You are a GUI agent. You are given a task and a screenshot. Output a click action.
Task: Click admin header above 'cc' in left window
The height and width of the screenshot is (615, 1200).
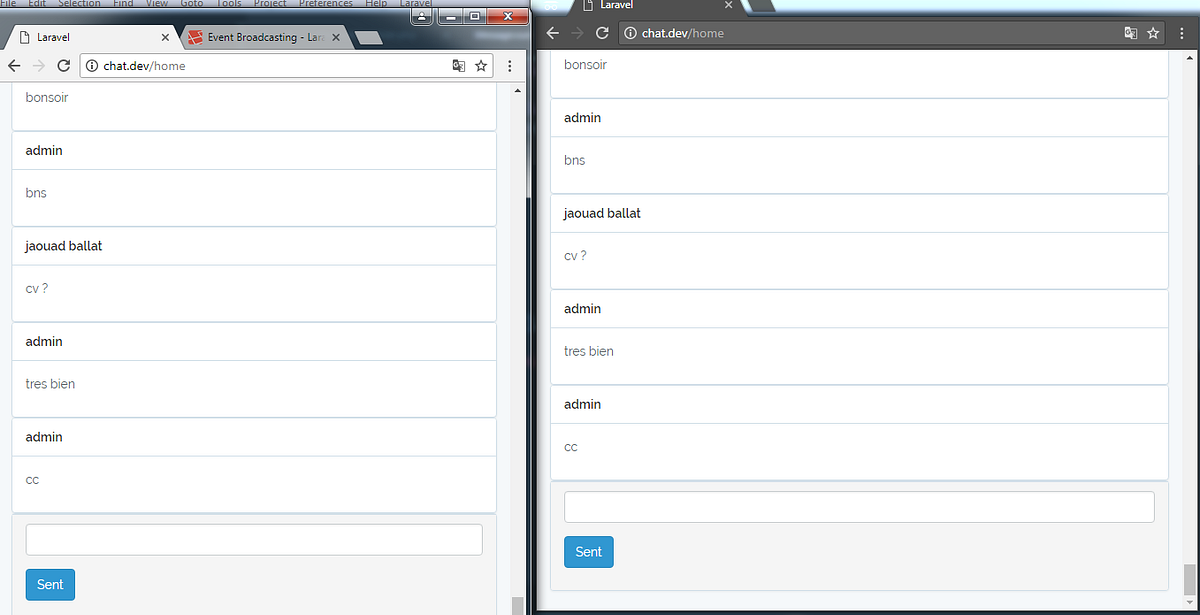click(x=44, y=437)
